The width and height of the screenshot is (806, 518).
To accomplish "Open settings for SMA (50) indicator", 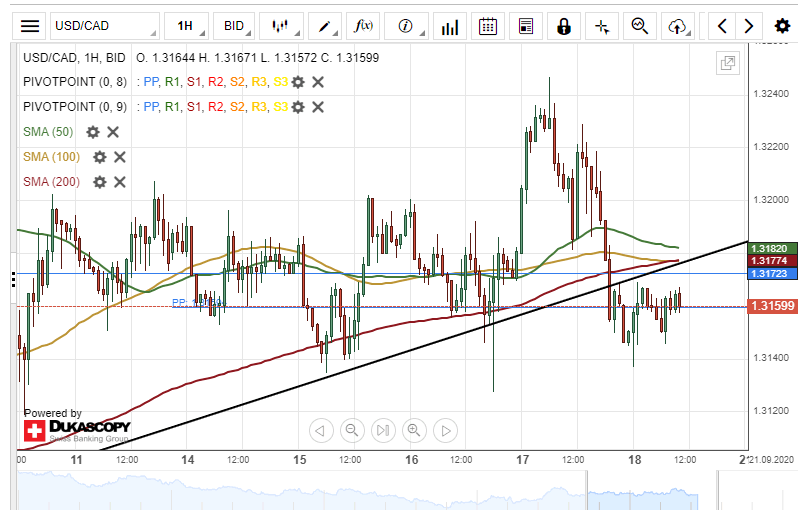I will coord(93,132).
